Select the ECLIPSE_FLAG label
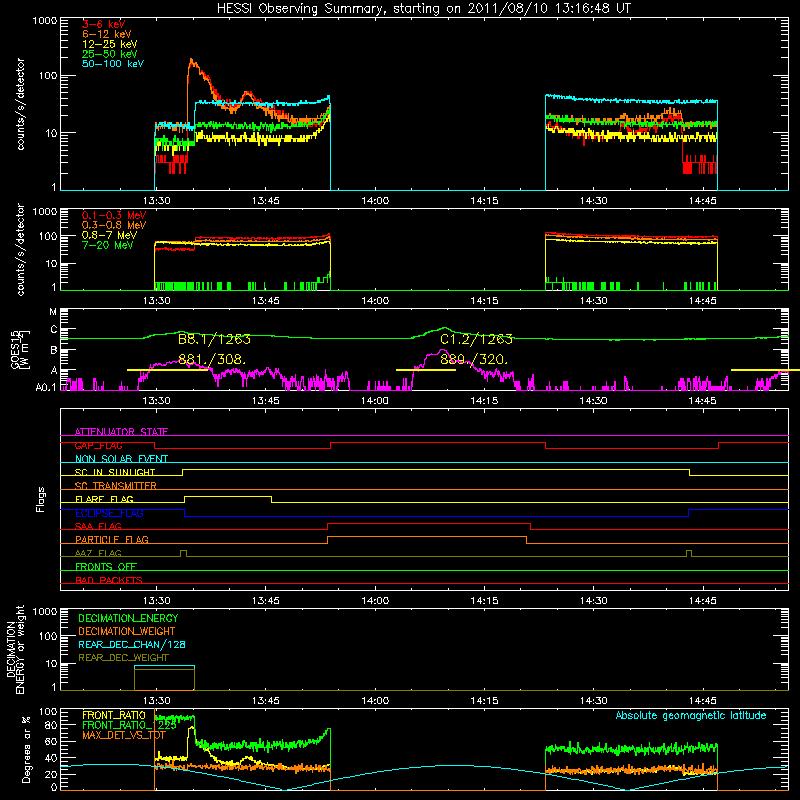This screenshot has height=800, width=800. (109, 513)
